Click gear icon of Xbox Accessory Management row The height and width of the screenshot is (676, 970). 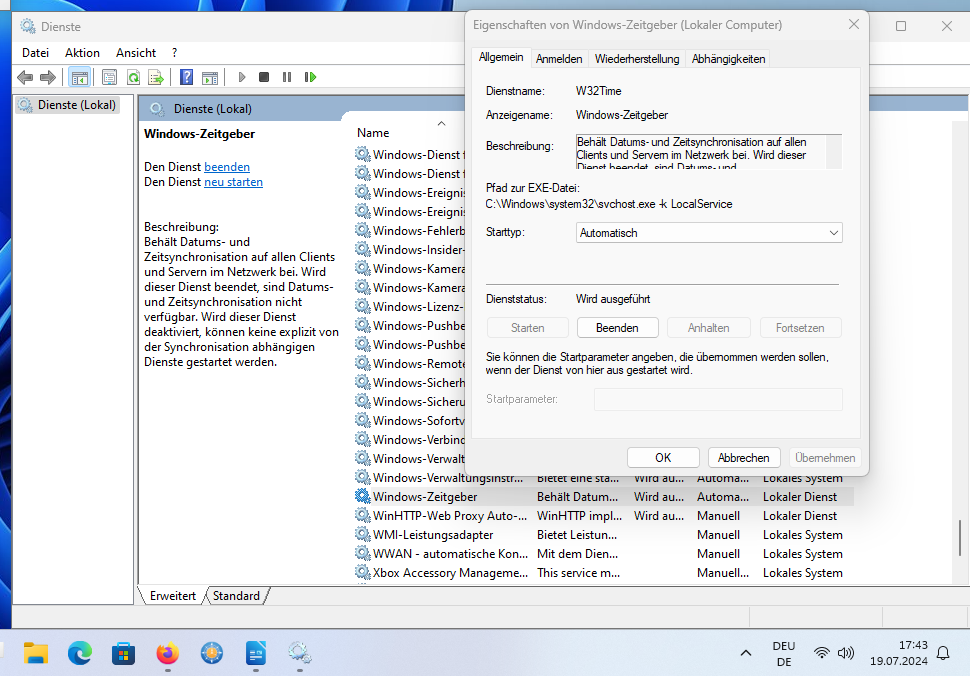363,572
